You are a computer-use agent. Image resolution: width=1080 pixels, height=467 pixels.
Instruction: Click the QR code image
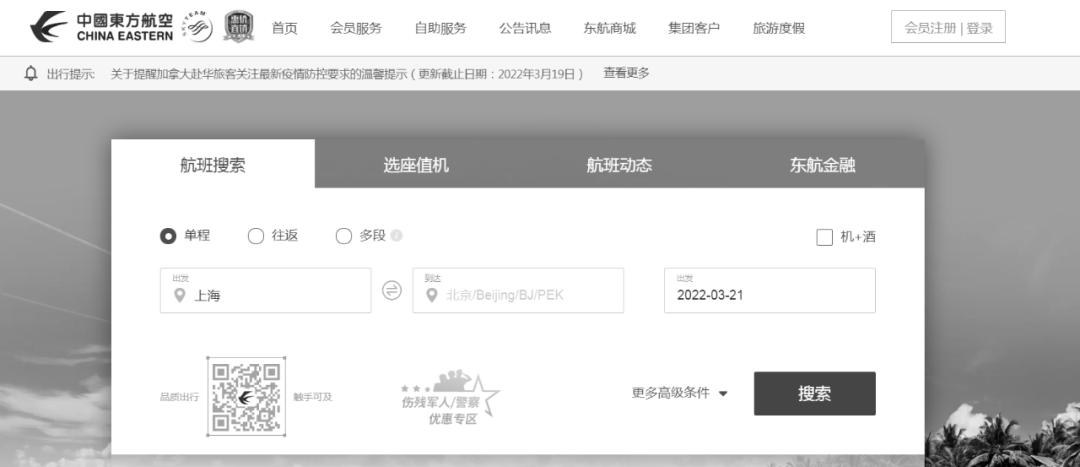[246, 396]
